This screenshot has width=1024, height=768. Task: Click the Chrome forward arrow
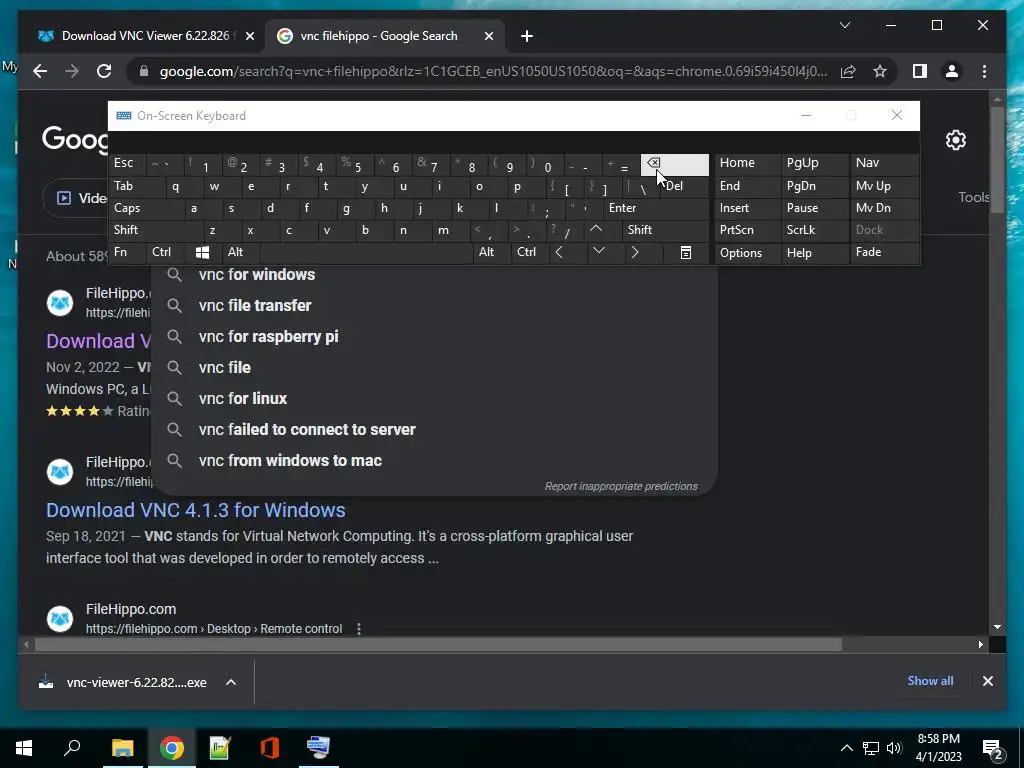click(x=72, y=71)
